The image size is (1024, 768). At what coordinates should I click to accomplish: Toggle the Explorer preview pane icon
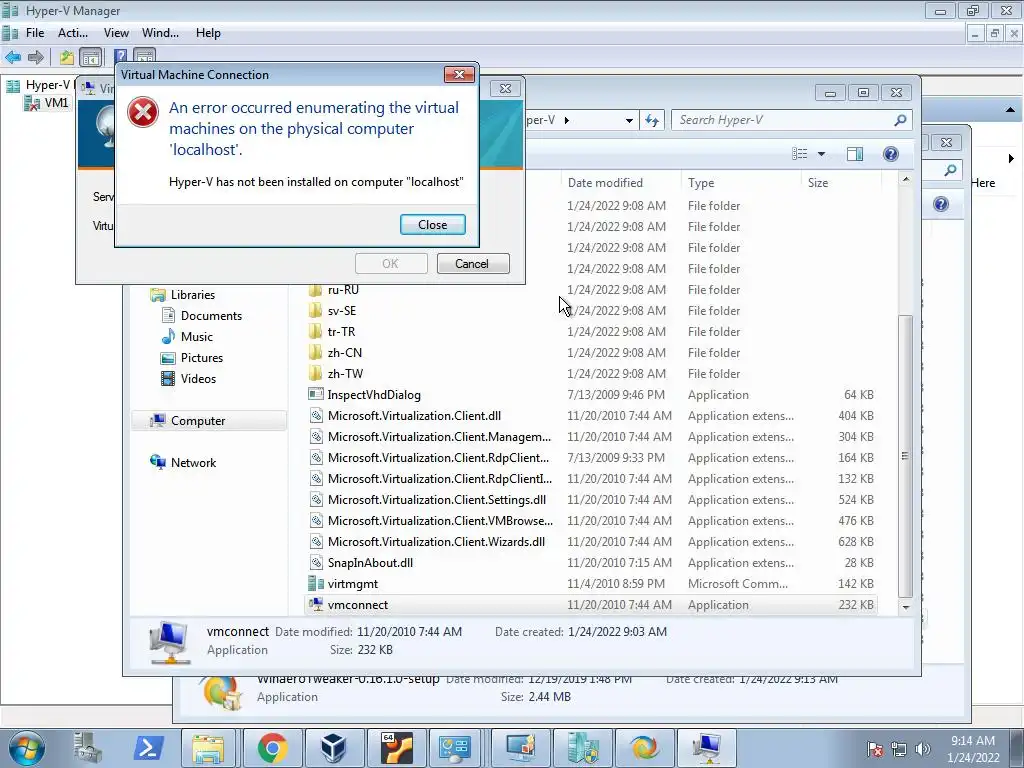pos(855,154)
